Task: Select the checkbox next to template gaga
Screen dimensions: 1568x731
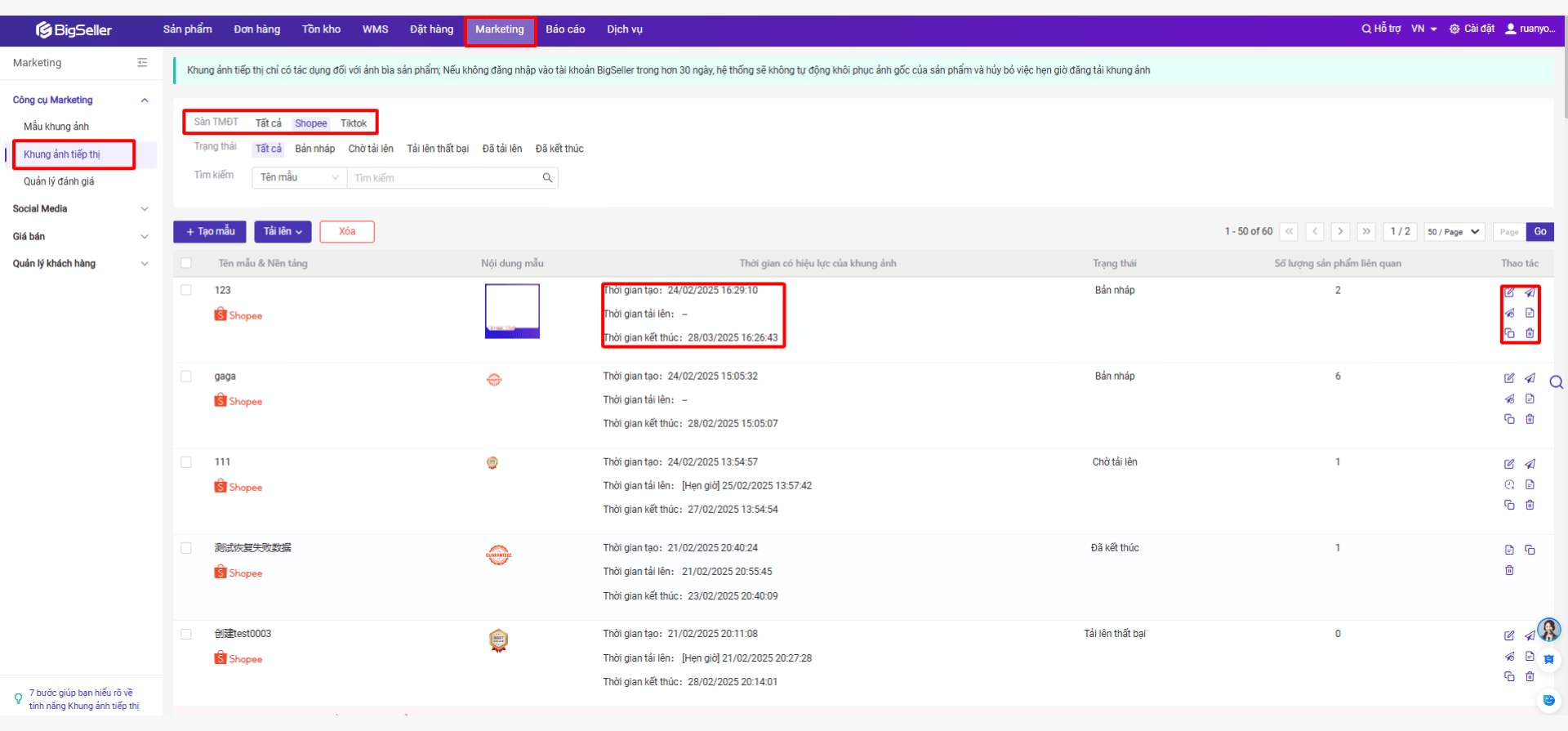Action: pyautogui.click(x=186, y=377)
